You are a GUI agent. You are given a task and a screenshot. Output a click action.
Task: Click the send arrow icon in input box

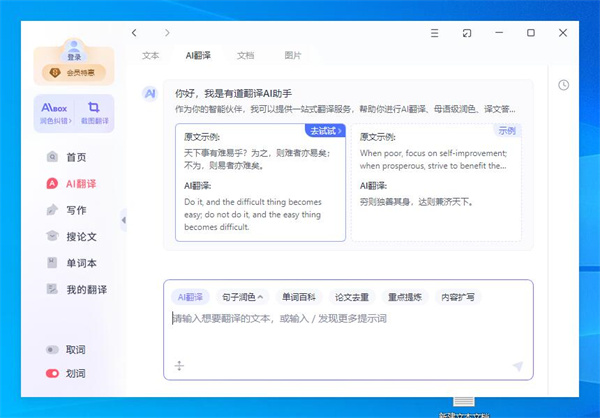[517, 367]
